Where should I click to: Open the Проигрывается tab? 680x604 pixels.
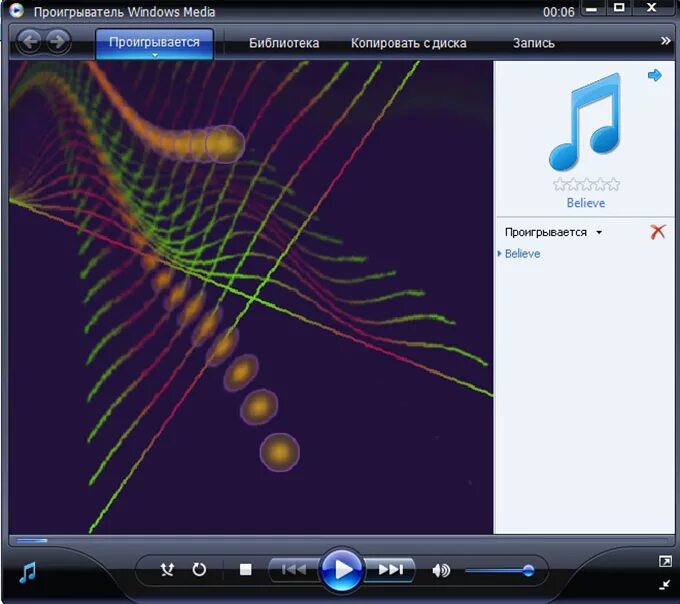point(154,42)
